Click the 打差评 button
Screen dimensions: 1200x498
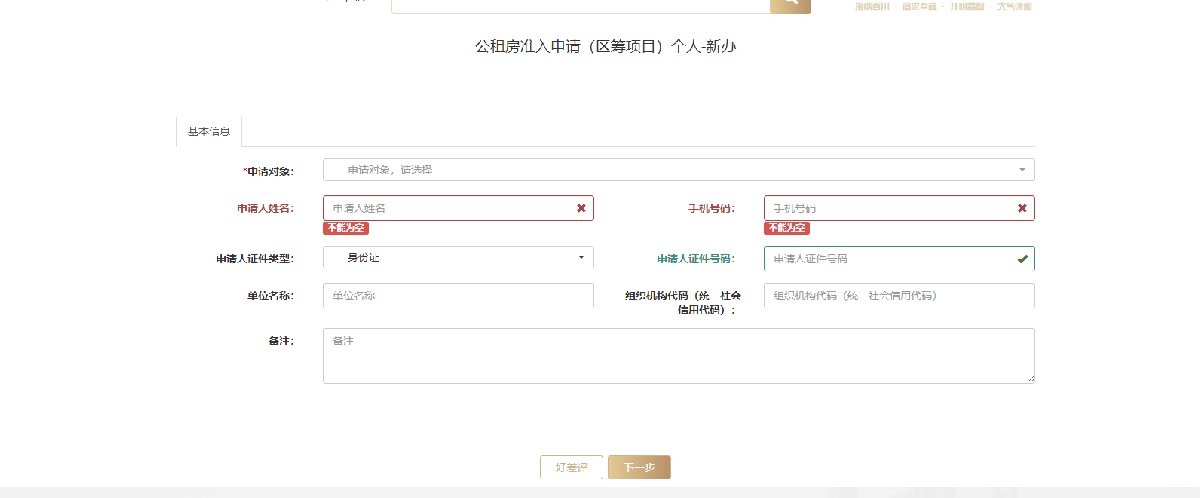pyautogui.click(x=572, y=468)
